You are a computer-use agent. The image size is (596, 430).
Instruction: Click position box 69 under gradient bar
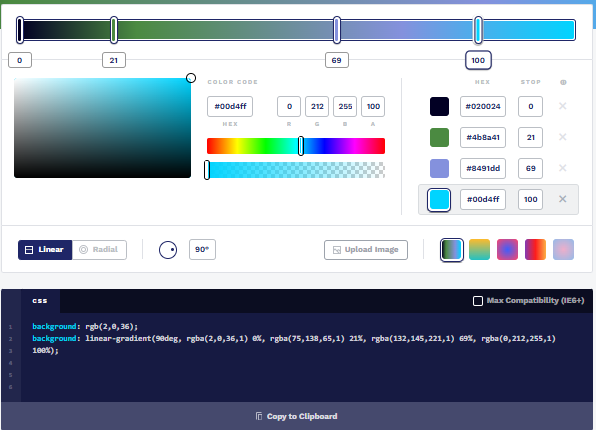tap(337, 60)
